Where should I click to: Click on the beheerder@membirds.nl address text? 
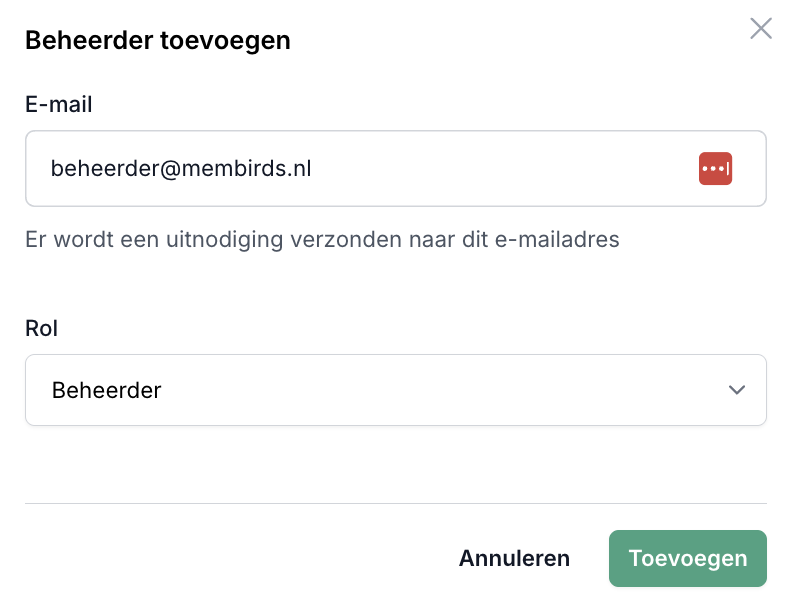point(181,169)
